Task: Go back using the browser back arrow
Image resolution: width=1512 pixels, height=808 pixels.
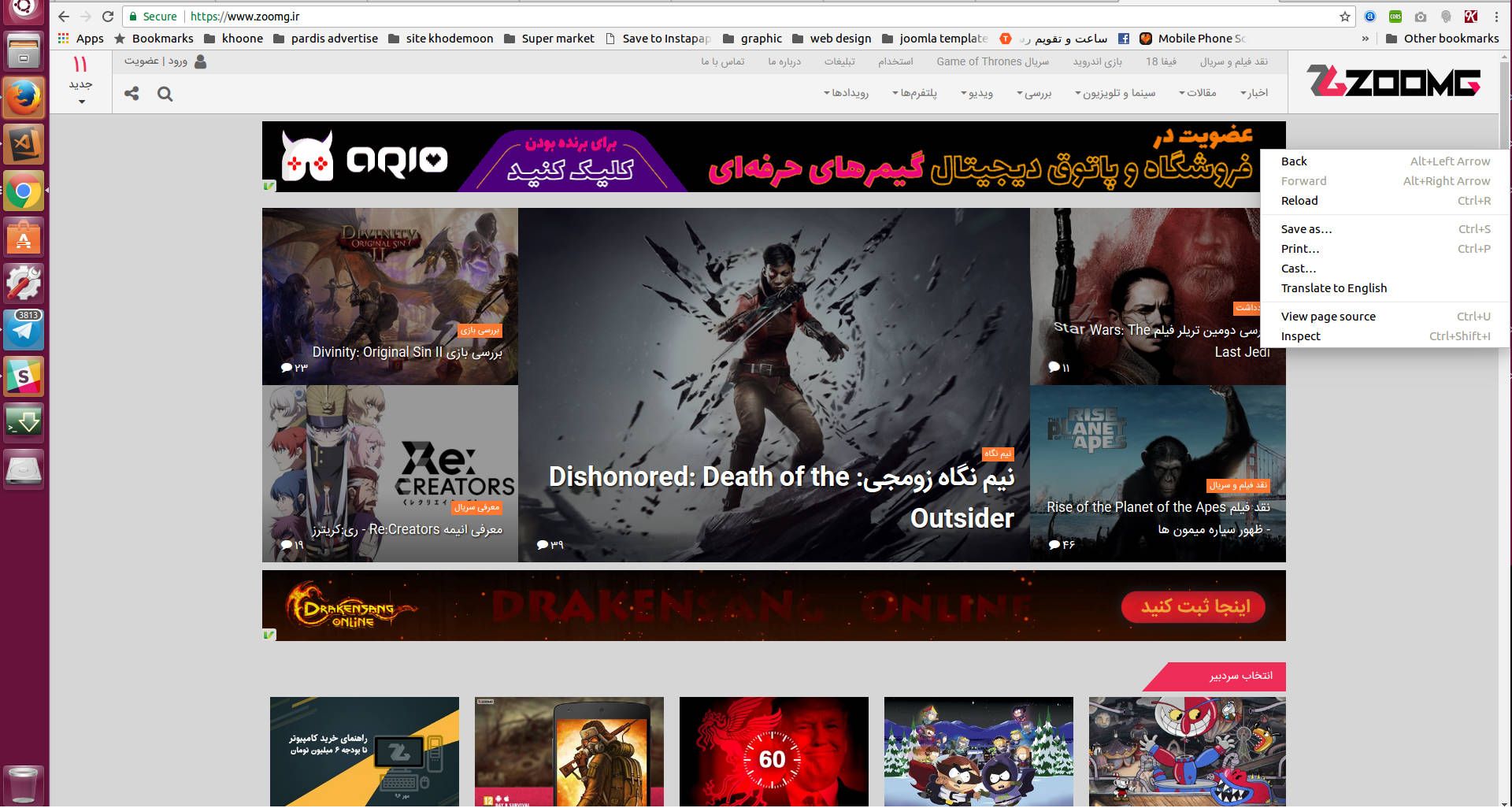Action: click(64, 17)
